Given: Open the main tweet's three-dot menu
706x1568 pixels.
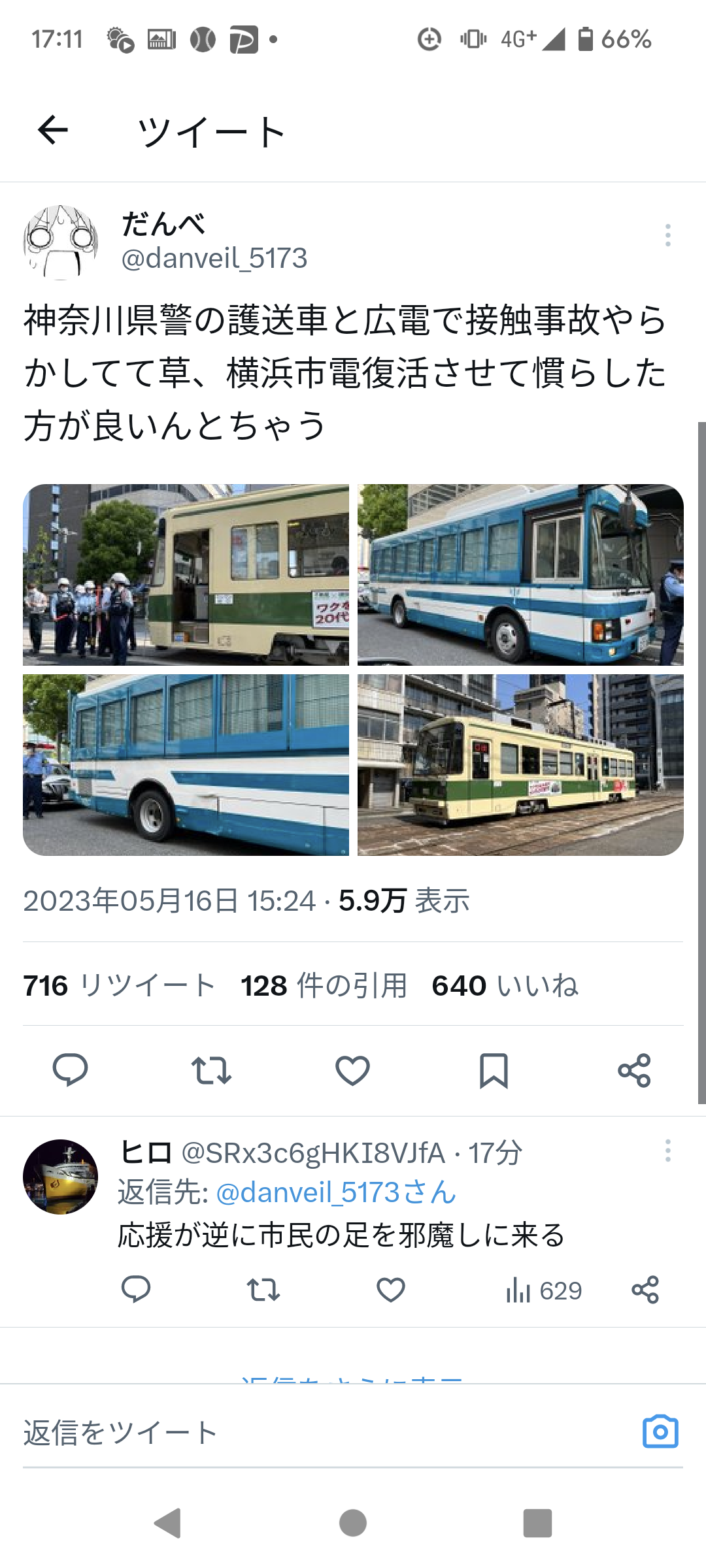Looking at the screenshot, I should [667, 235].
